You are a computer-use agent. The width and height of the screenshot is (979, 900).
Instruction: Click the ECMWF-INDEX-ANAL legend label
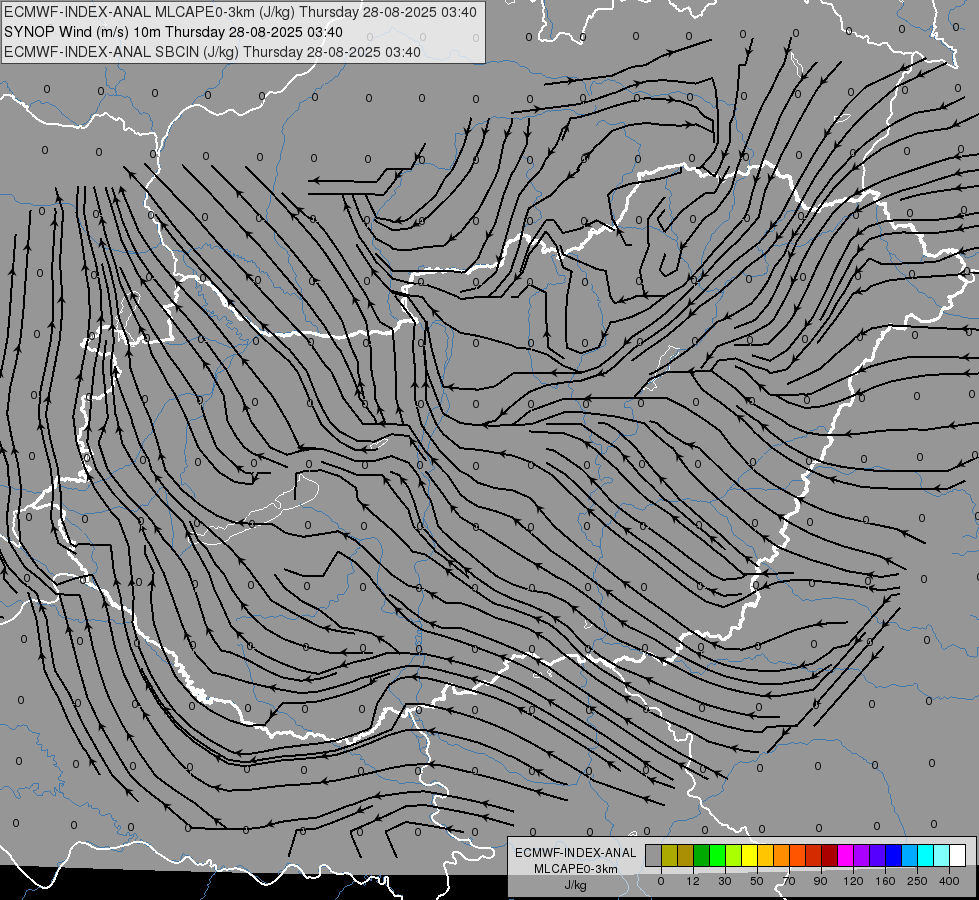tap(576, 853)
